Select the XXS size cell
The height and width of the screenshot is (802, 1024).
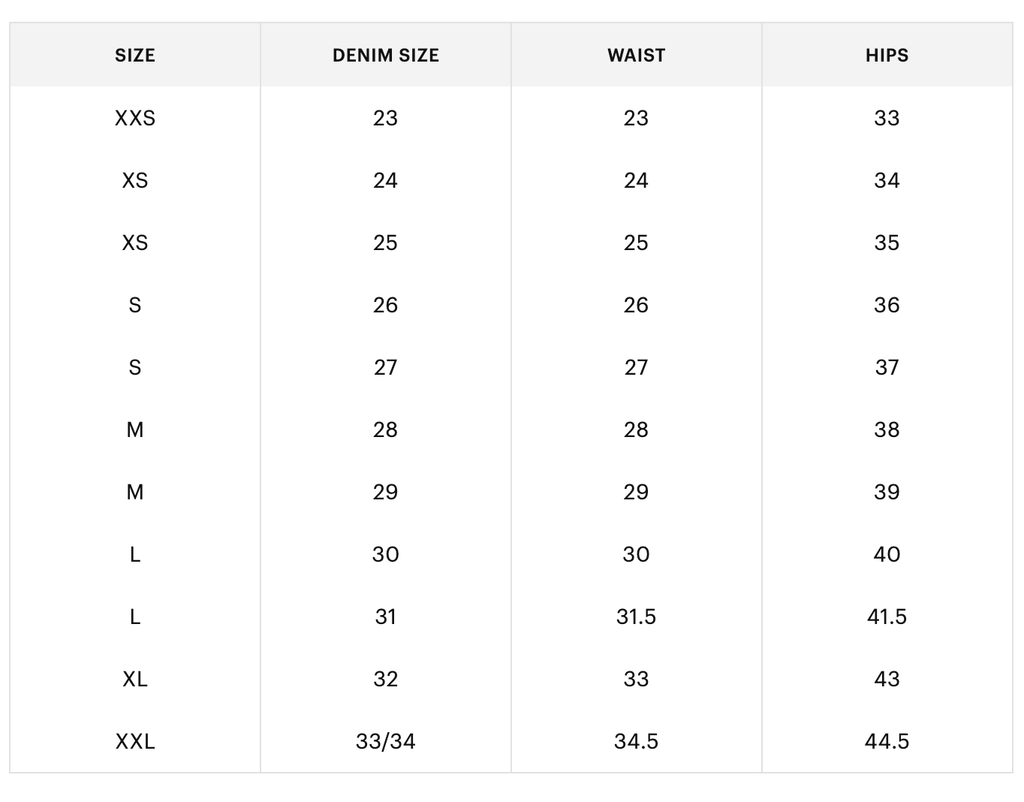(x=135, y=118)
